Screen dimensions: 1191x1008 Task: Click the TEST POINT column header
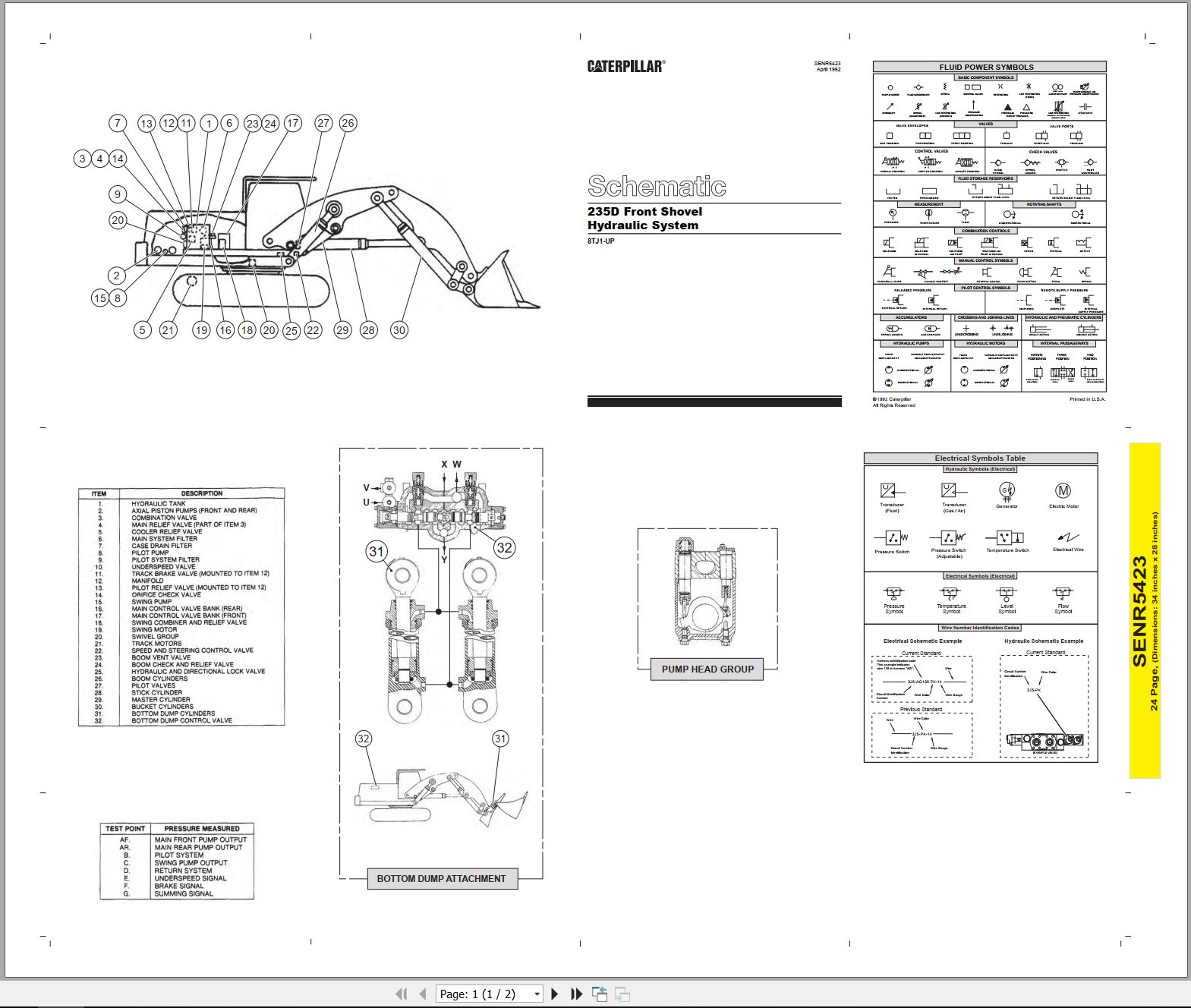tap(125, 829)
